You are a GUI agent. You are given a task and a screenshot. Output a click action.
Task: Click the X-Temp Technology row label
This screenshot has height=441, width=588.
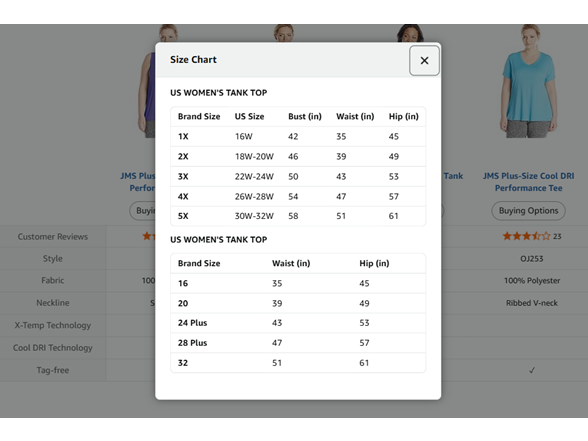(x=52, y=325)
